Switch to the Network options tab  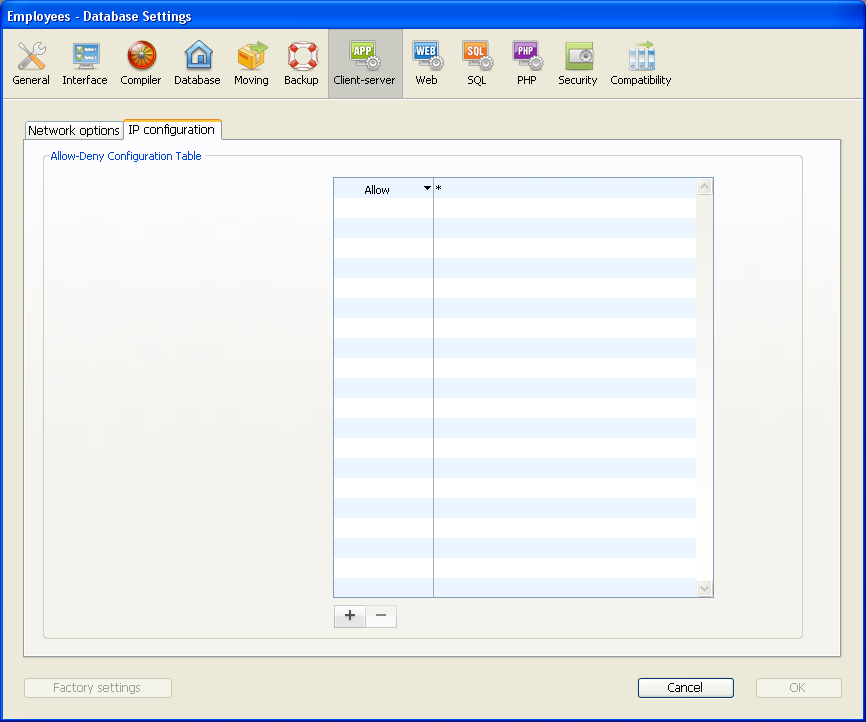(74, 131)
